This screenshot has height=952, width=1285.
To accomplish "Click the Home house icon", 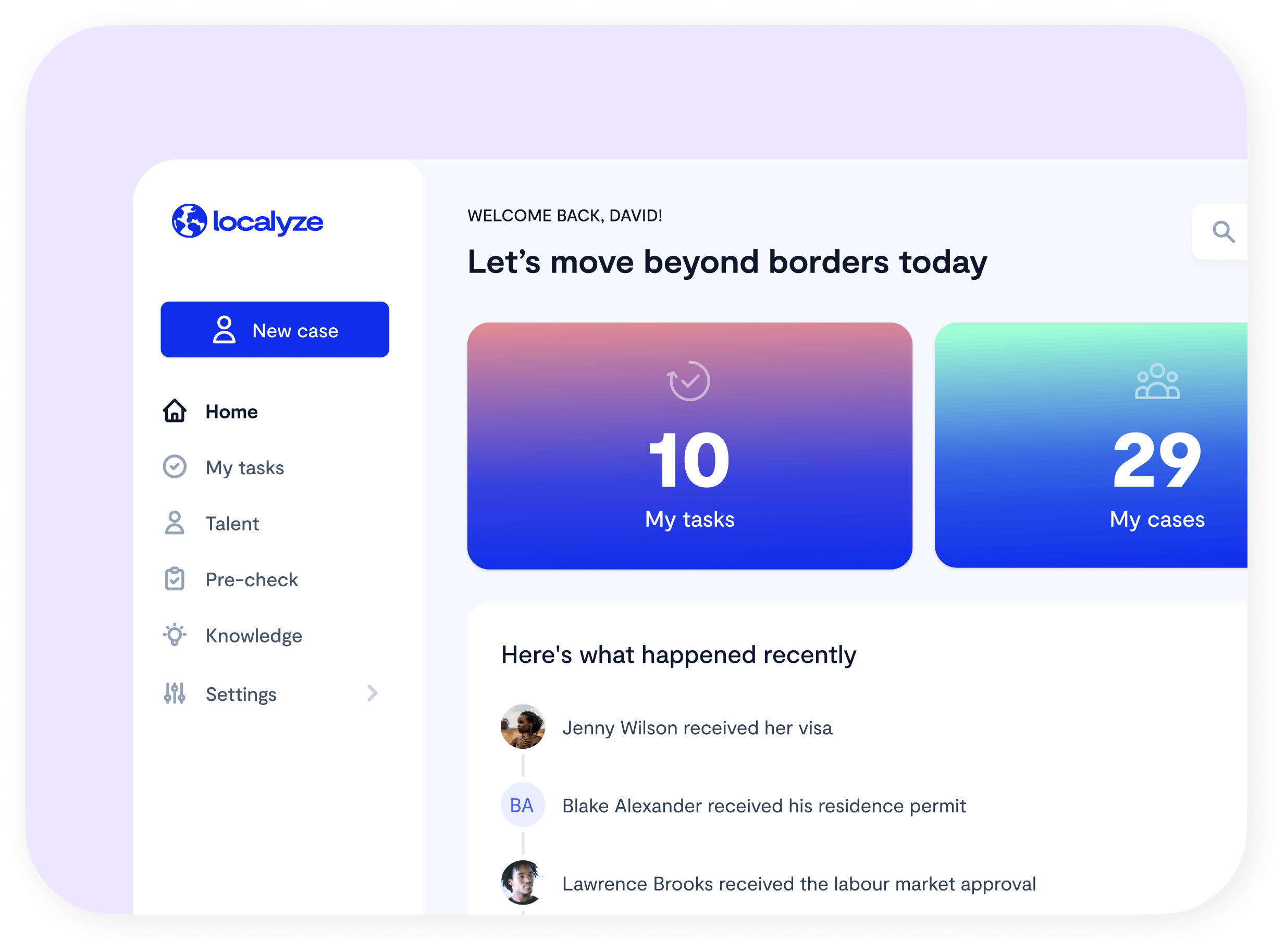I will click(174, 412).
